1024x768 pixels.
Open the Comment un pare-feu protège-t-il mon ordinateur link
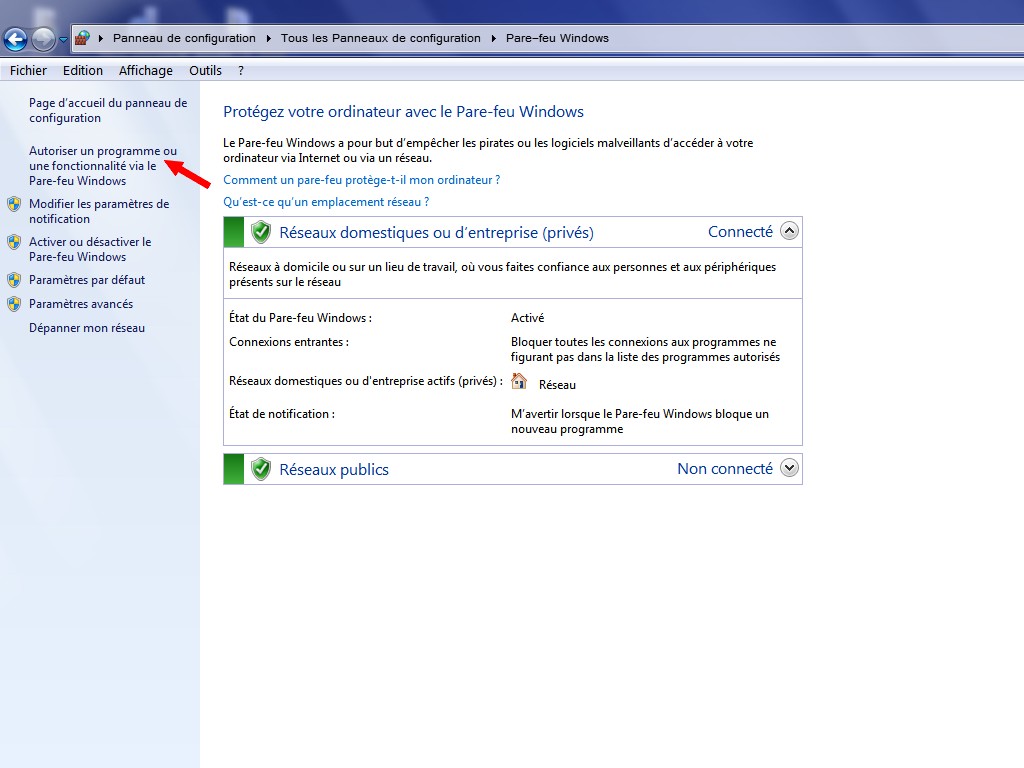[x=361, y=180]
